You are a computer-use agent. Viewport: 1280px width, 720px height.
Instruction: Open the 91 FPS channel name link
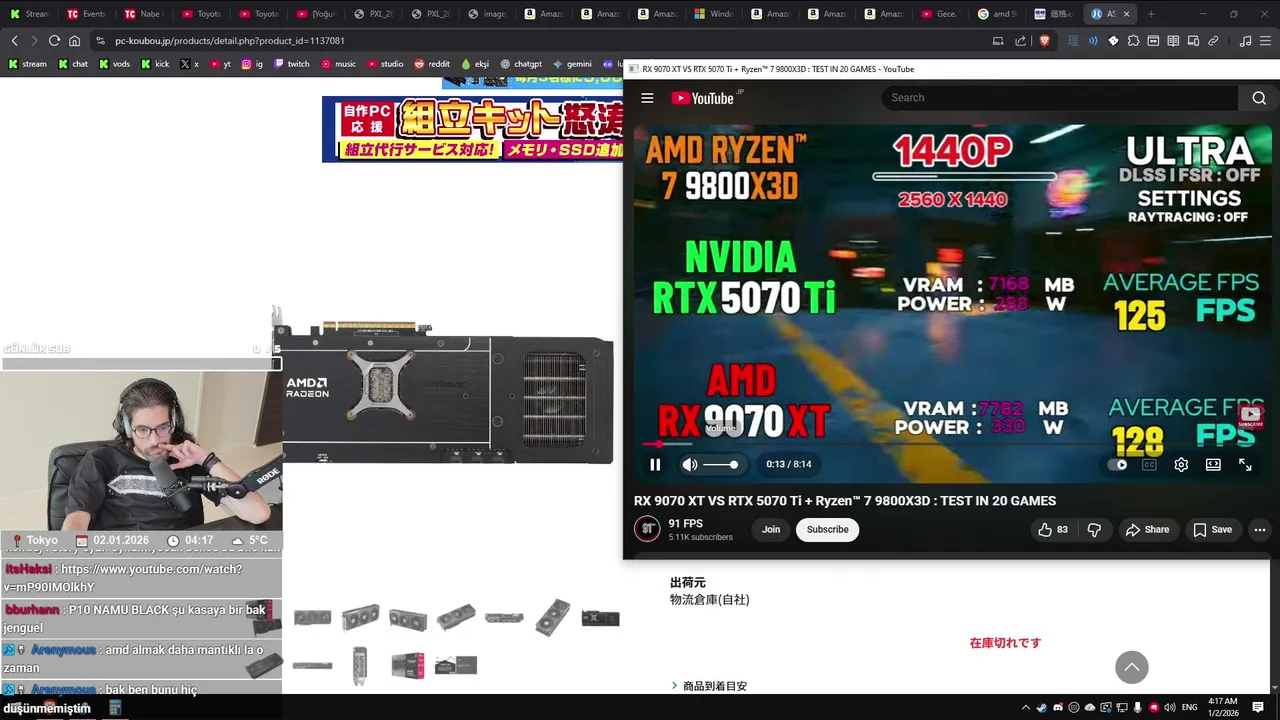click(685, 524)
